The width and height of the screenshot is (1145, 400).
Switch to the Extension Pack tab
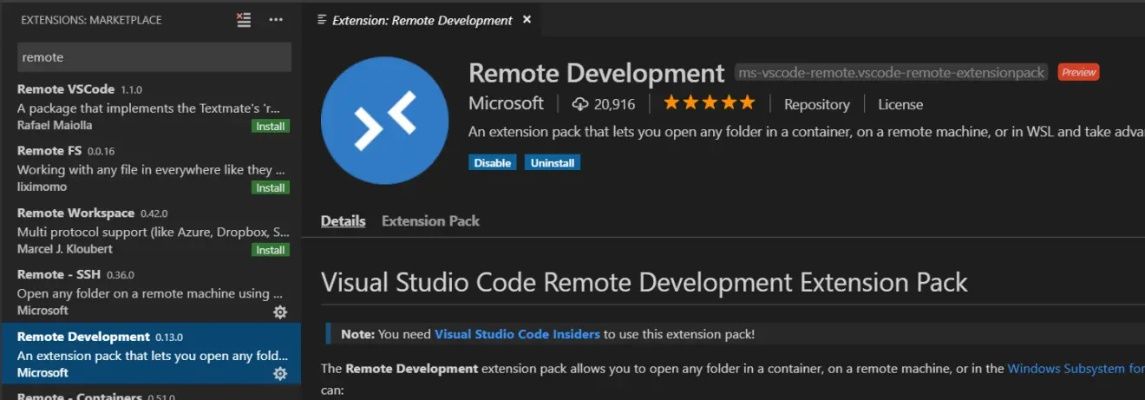click(430, 221)
